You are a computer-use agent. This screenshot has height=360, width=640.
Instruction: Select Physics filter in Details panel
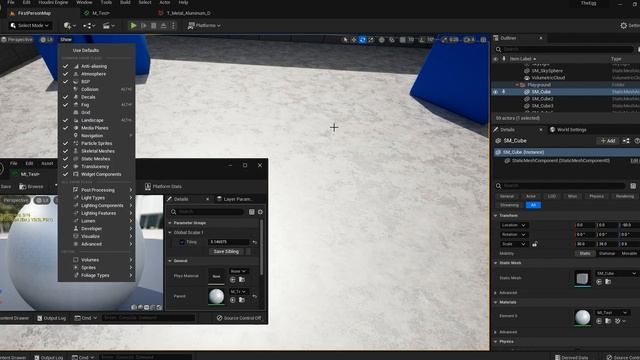coord(596,196)
